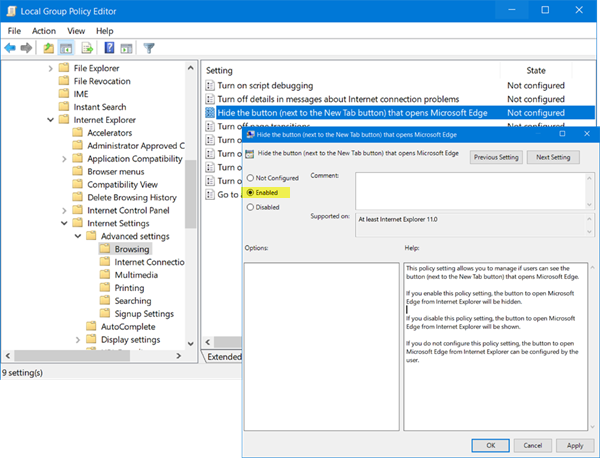The width and height of the screenshot is (600, 458).
Task: Click the IME folder icon in tree
Action: click(64, 94)
